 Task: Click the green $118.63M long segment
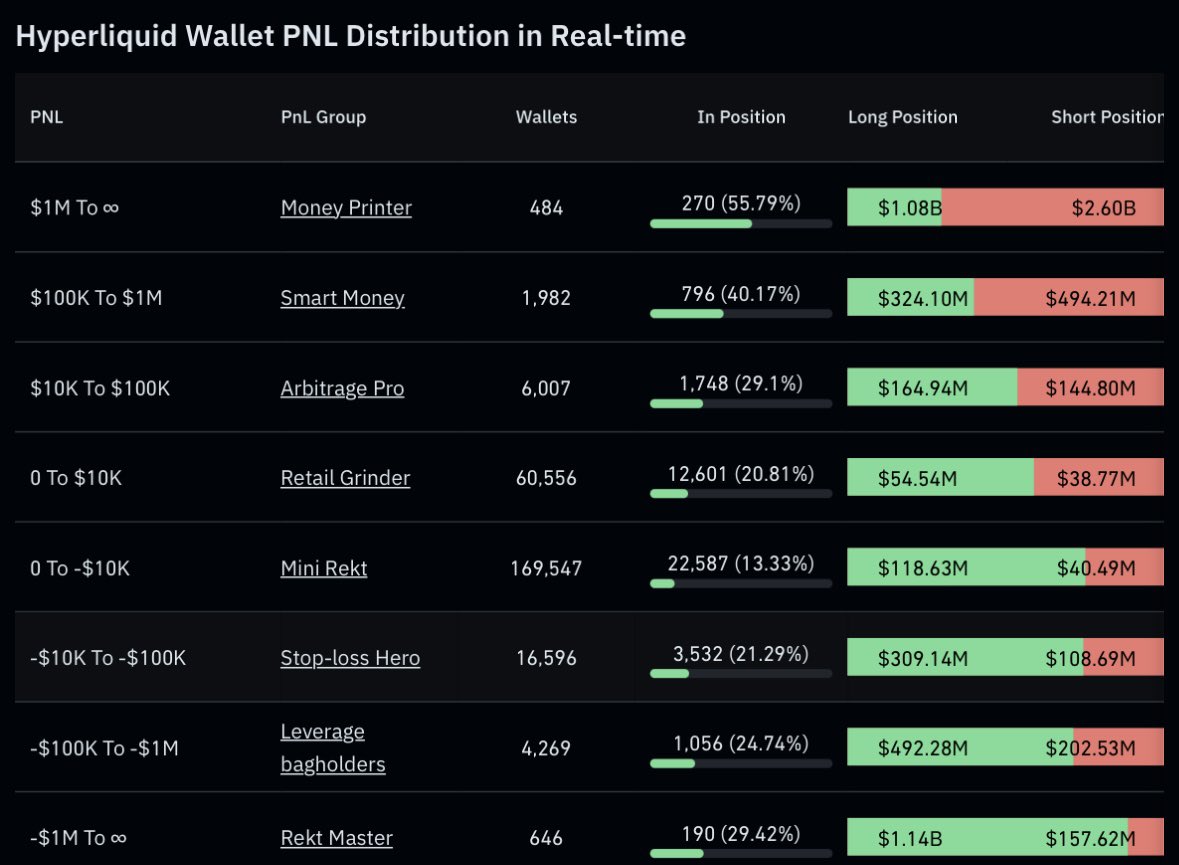point(966,567)
